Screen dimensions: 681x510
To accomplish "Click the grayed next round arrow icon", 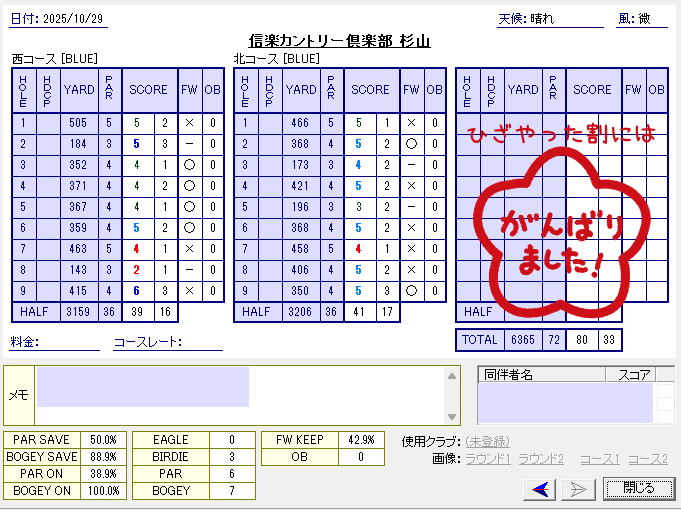I will (x=578, y=488).
